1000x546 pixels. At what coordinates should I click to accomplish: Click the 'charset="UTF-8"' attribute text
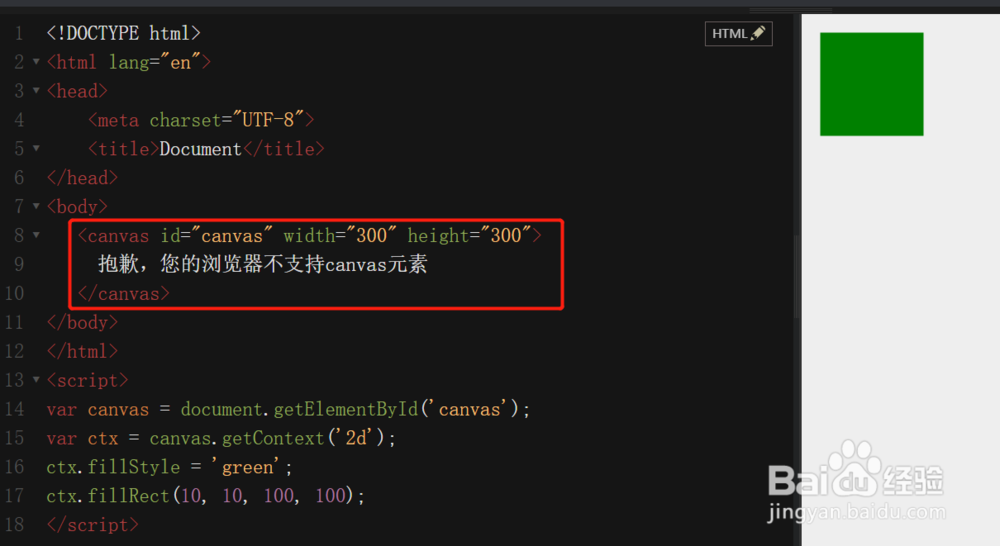click(226, 120)
